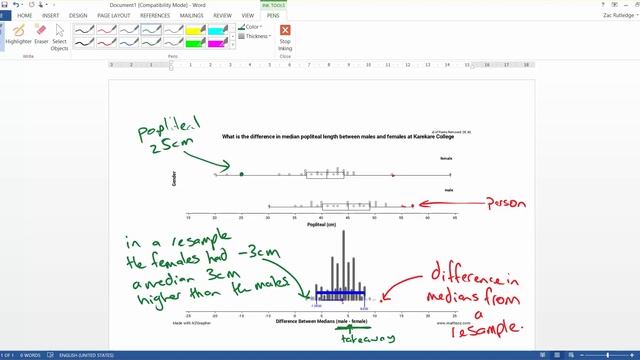Viewport: 640px width, 360px height.
Task: Open the PAGE LAYOUT tab
Action: click(113, 16)
